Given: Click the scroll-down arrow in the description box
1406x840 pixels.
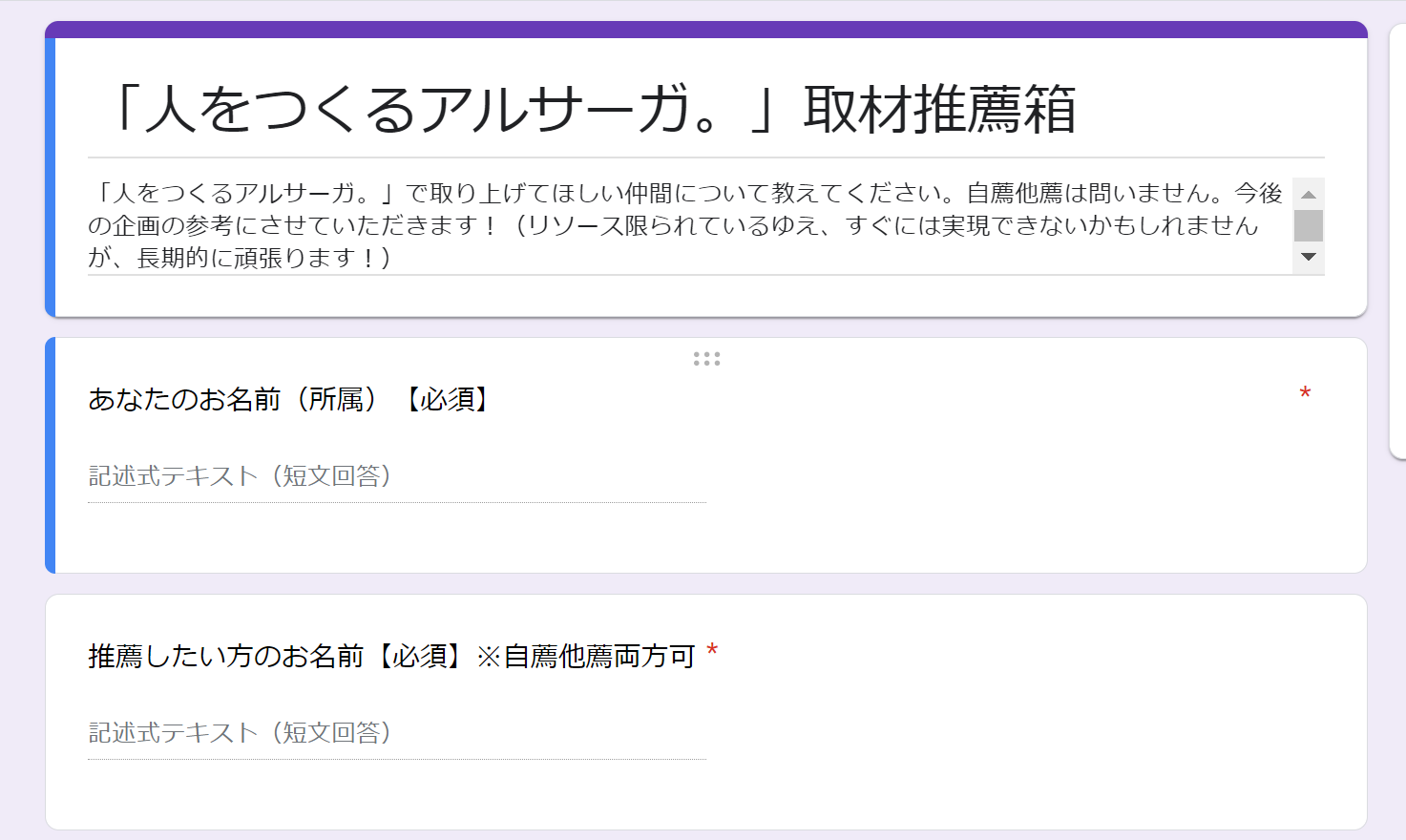Looking at the screenshot, I should 1310,256.
